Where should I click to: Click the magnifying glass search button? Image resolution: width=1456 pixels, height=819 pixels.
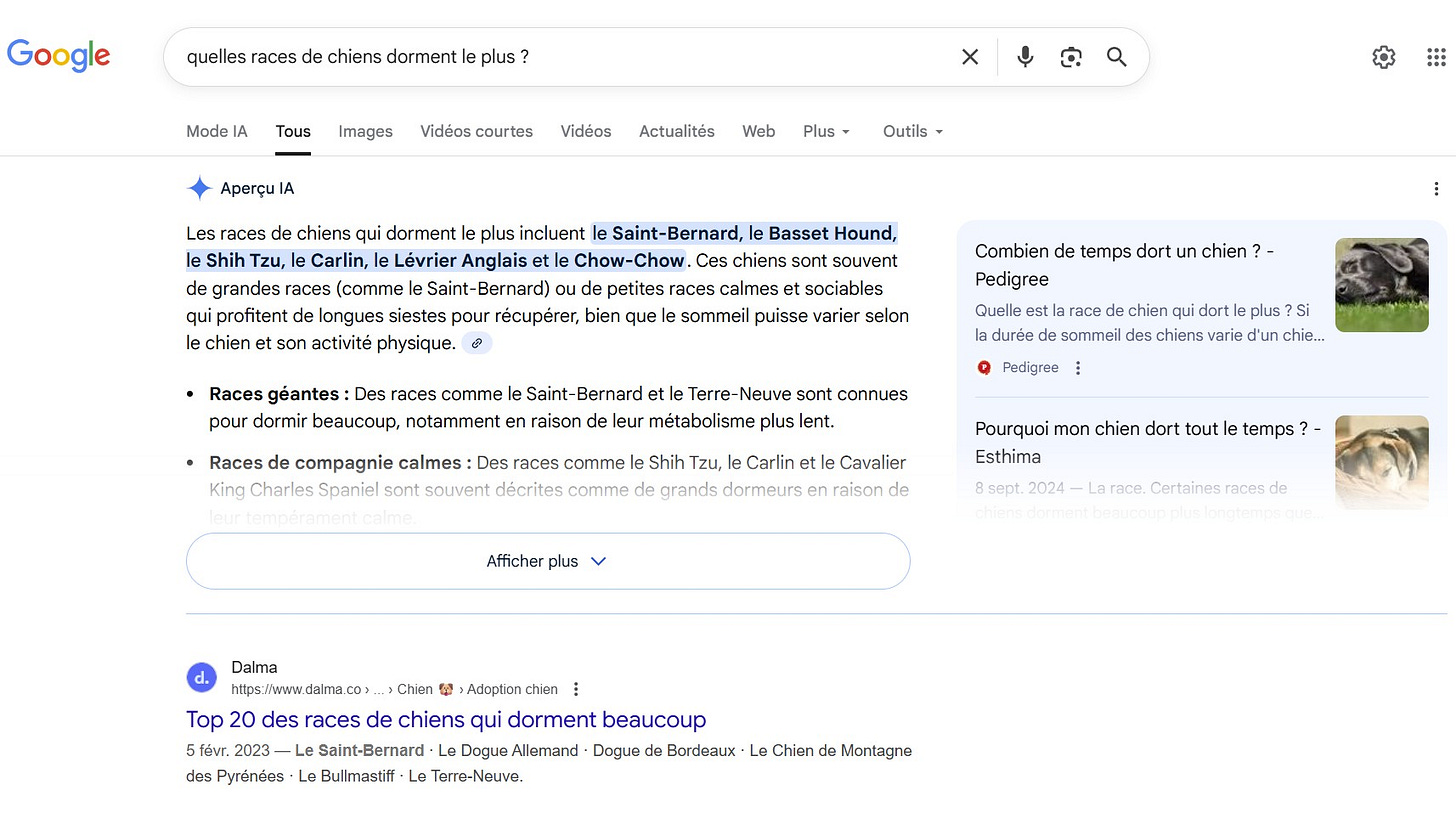tap(1117, 57)
